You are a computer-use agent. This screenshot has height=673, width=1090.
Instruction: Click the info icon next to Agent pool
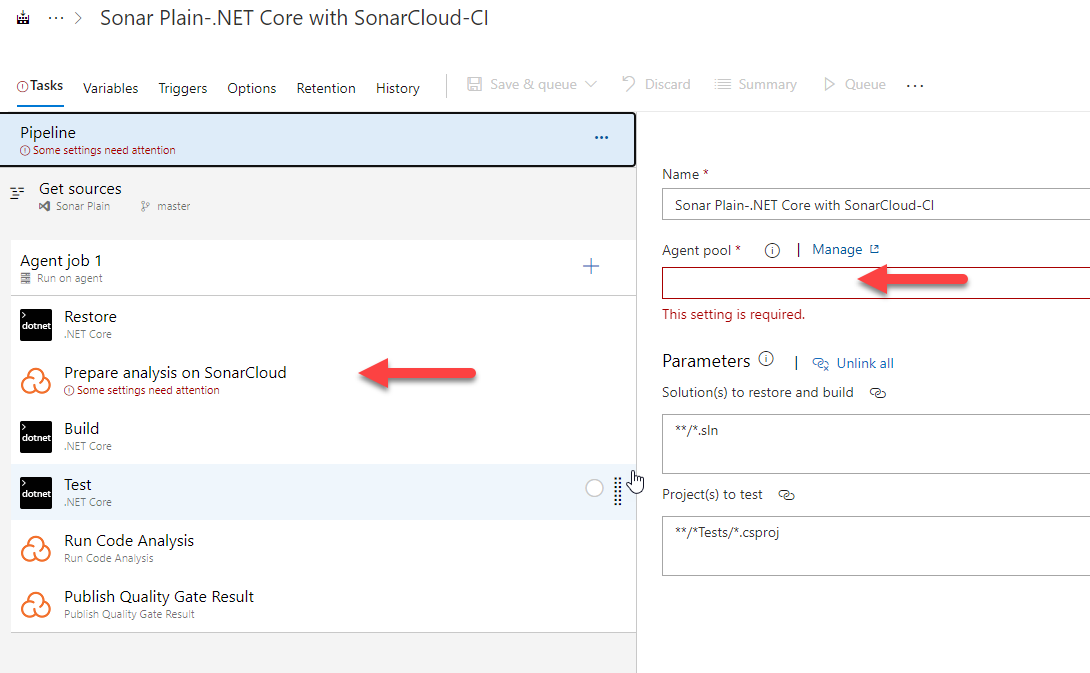click(771, 249)
